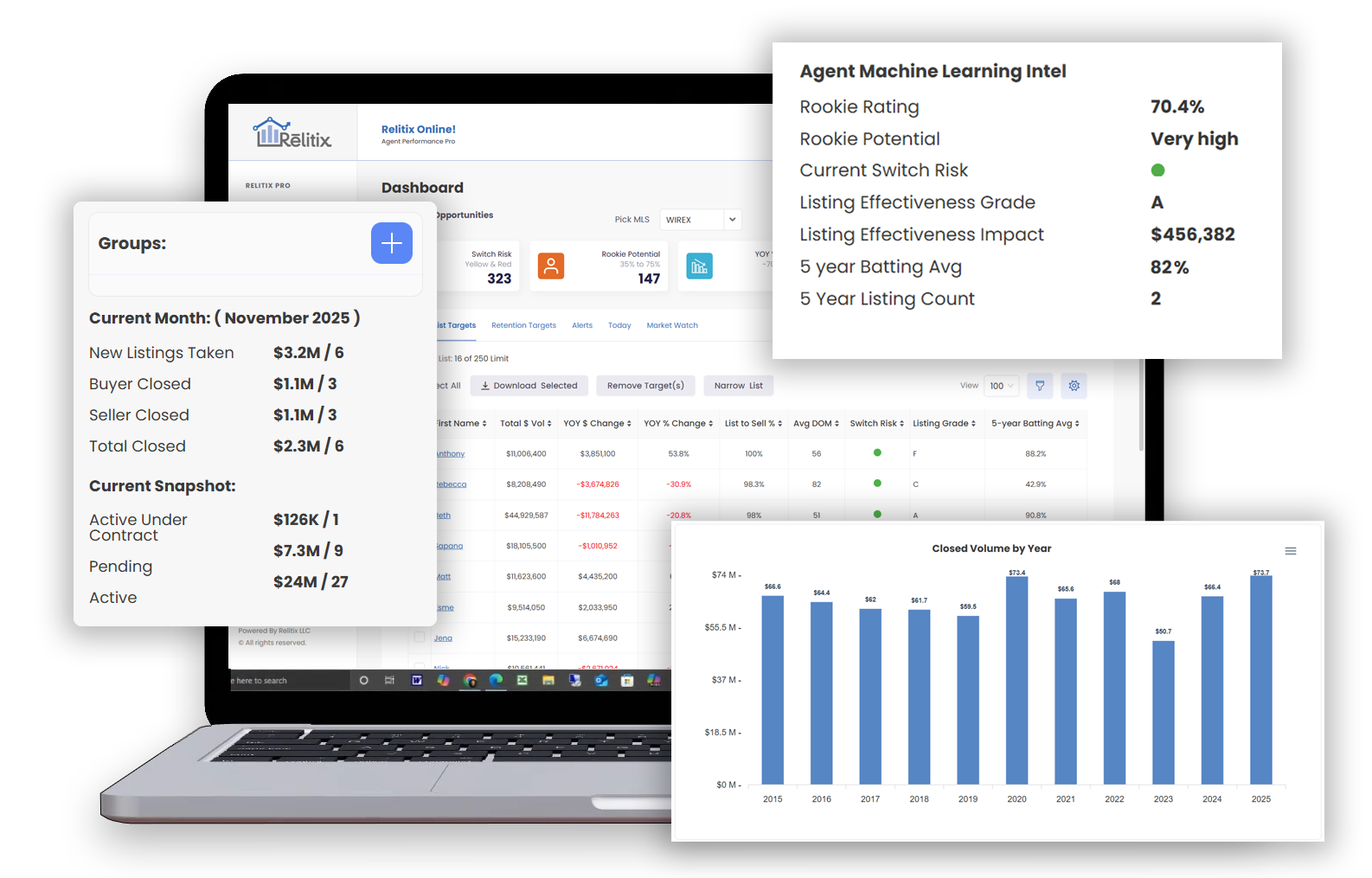Click the dashboard vertical scrollbar
The width and height of the screenshot is (1372, 878).
coord(1142,407)
